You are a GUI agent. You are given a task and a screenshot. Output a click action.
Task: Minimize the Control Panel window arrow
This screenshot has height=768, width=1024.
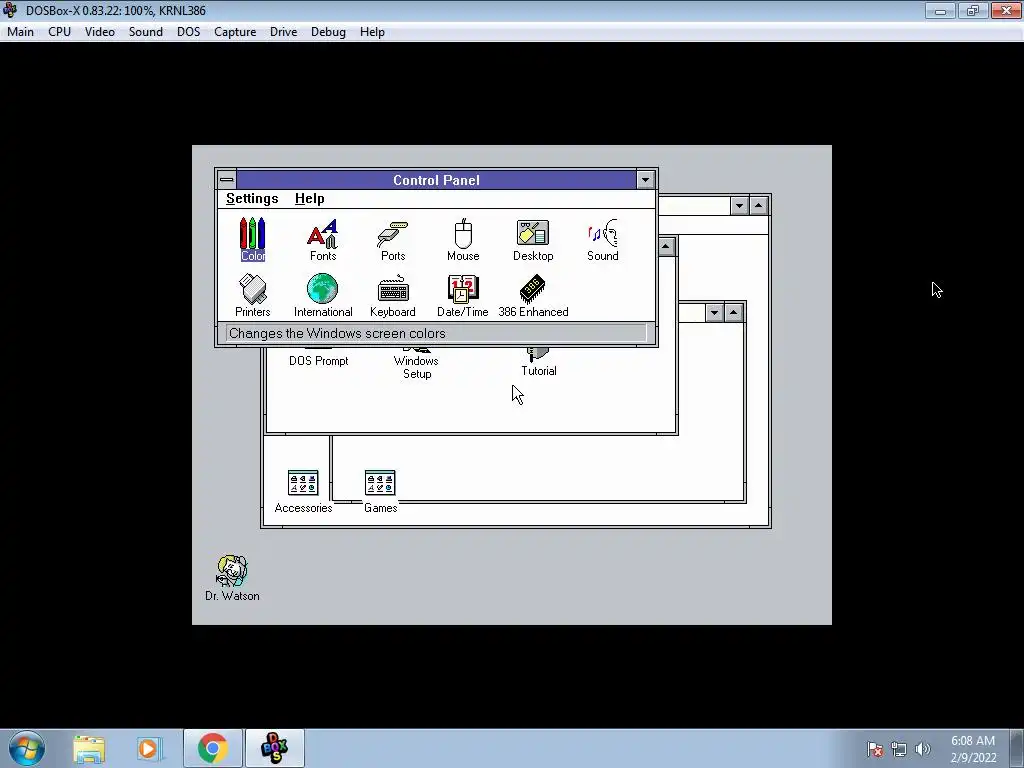click(x=645, y=180)
